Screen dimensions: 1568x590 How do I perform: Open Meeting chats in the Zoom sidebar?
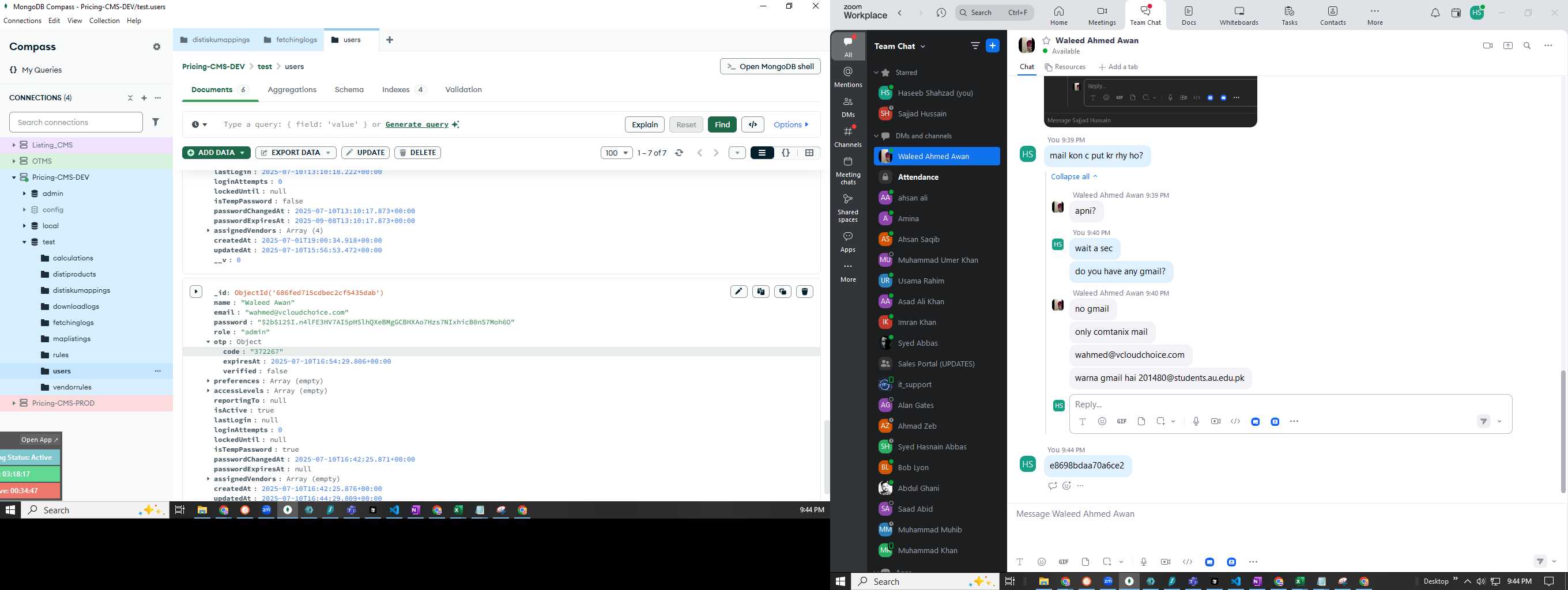coord(848,171)
